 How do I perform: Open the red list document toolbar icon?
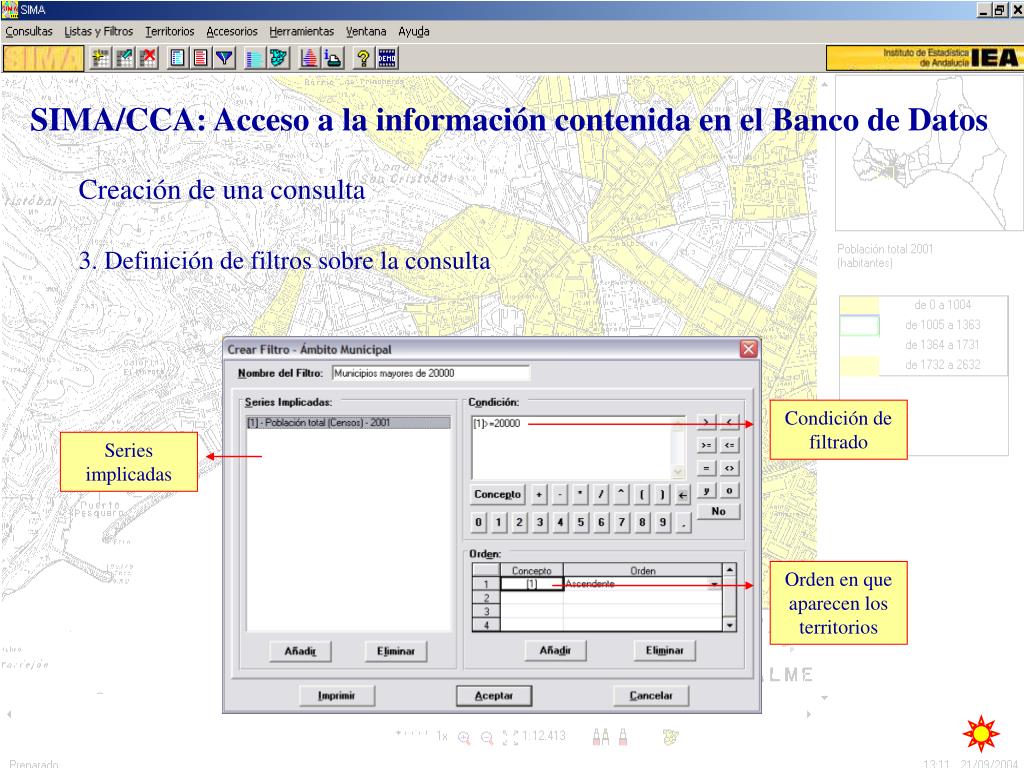200,59
